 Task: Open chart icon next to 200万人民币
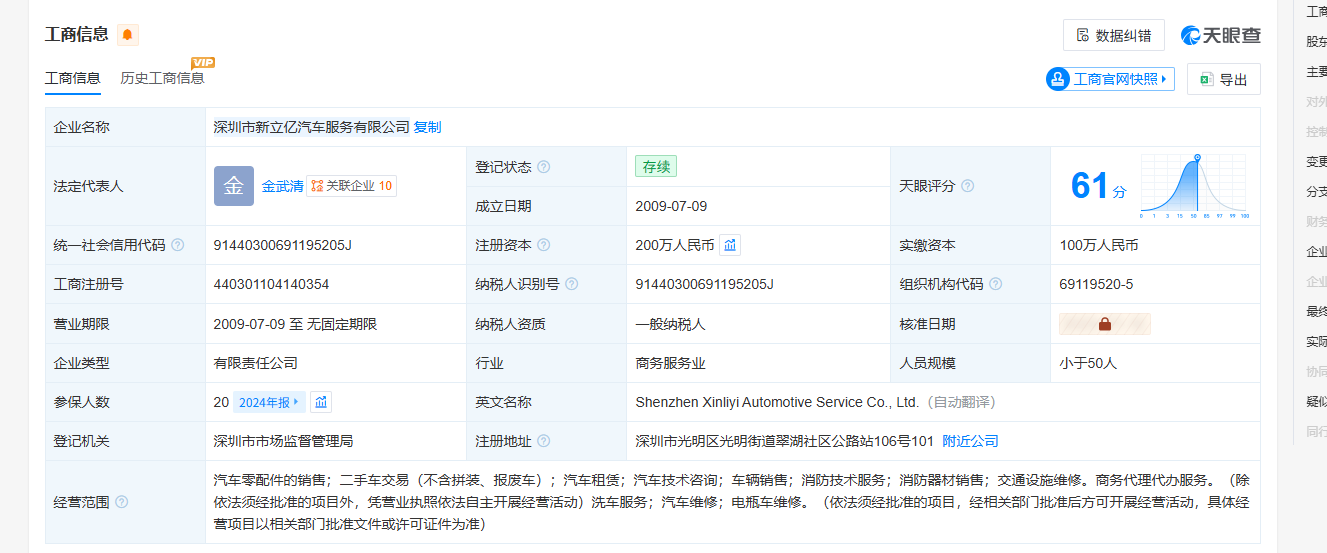[x=730, y=245]
